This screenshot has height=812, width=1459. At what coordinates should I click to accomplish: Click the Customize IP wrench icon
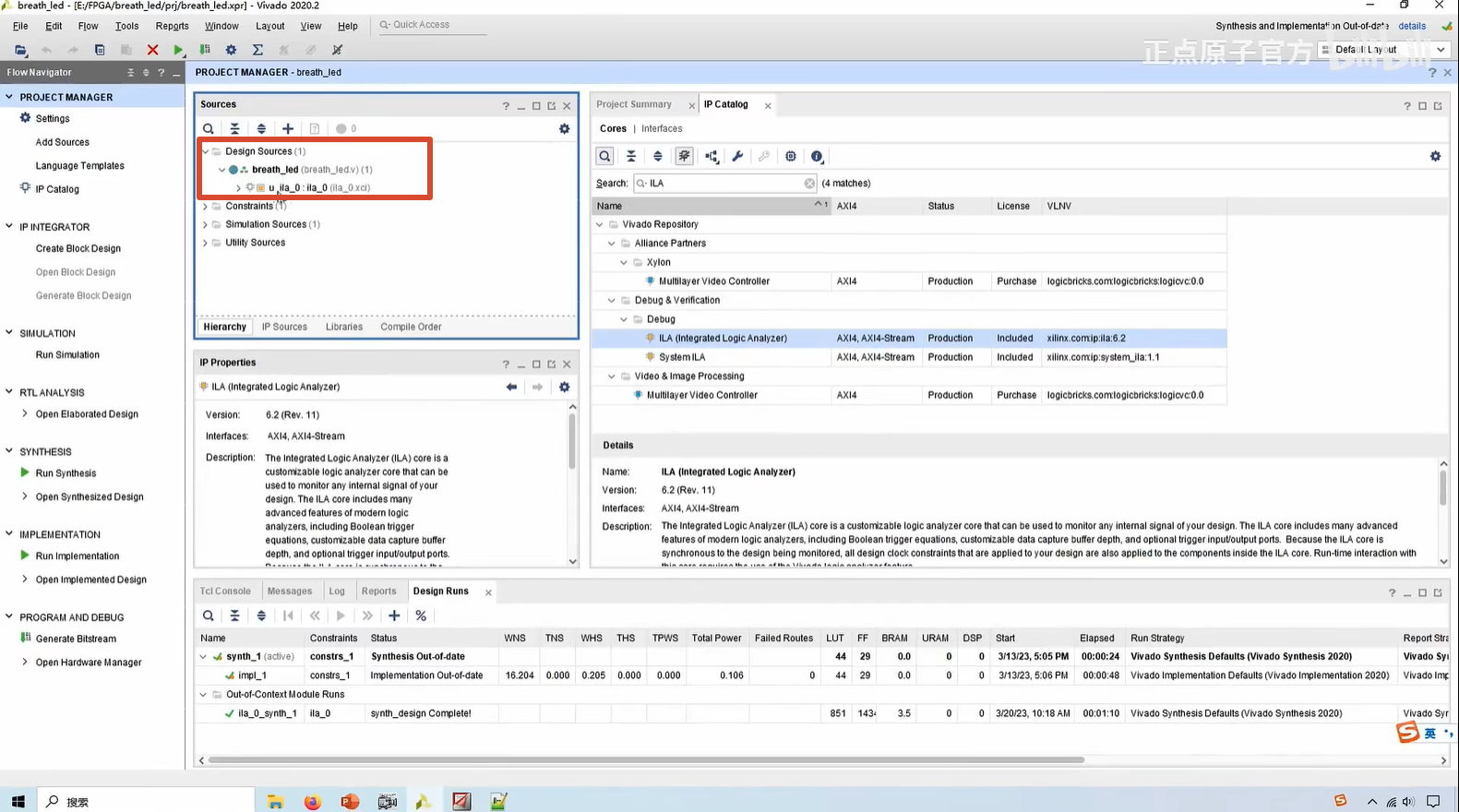click(x=737, y=157)
